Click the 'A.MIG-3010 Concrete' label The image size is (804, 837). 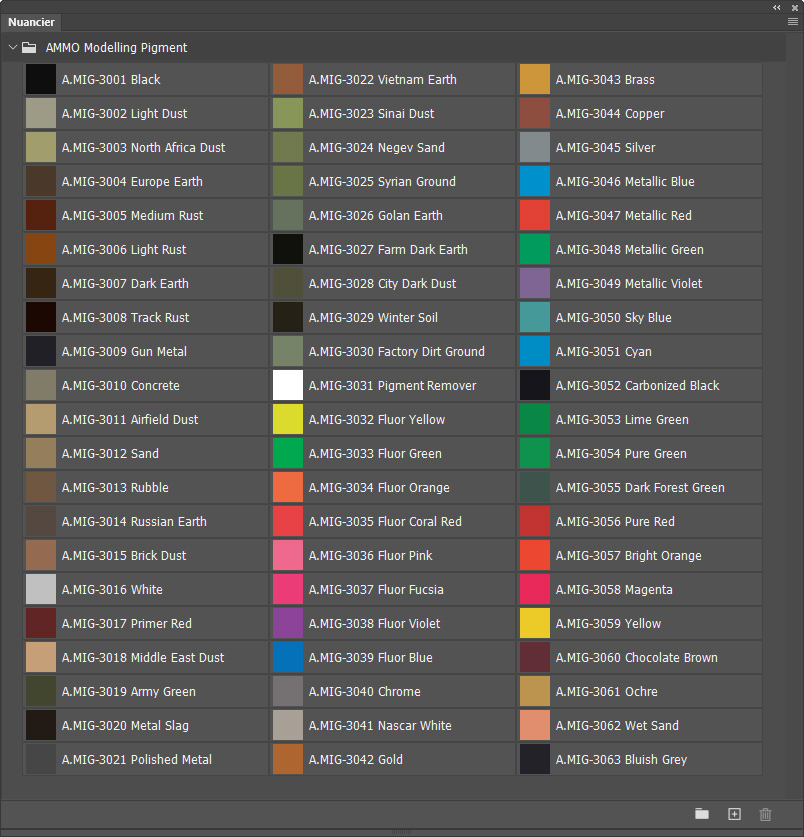point(120,385)
